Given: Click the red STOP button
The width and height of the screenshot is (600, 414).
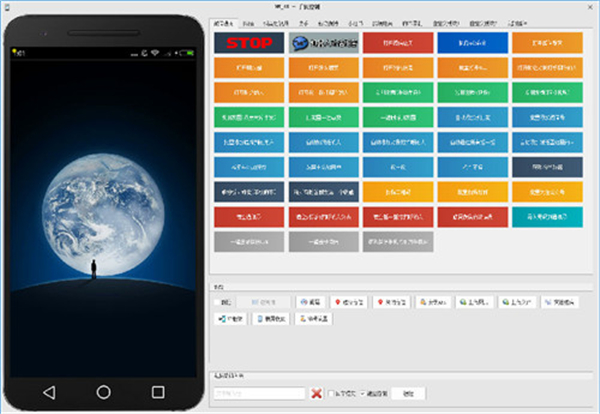Looking at the screenshot, I should [x=247, y=44].
